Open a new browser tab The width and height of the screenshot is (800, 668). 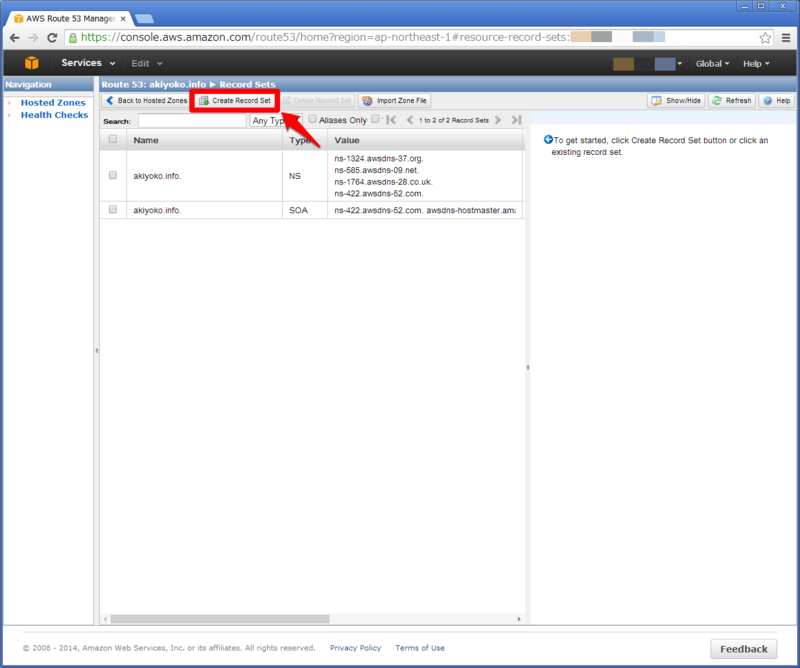pyautogui.click(x=144, y=19)
